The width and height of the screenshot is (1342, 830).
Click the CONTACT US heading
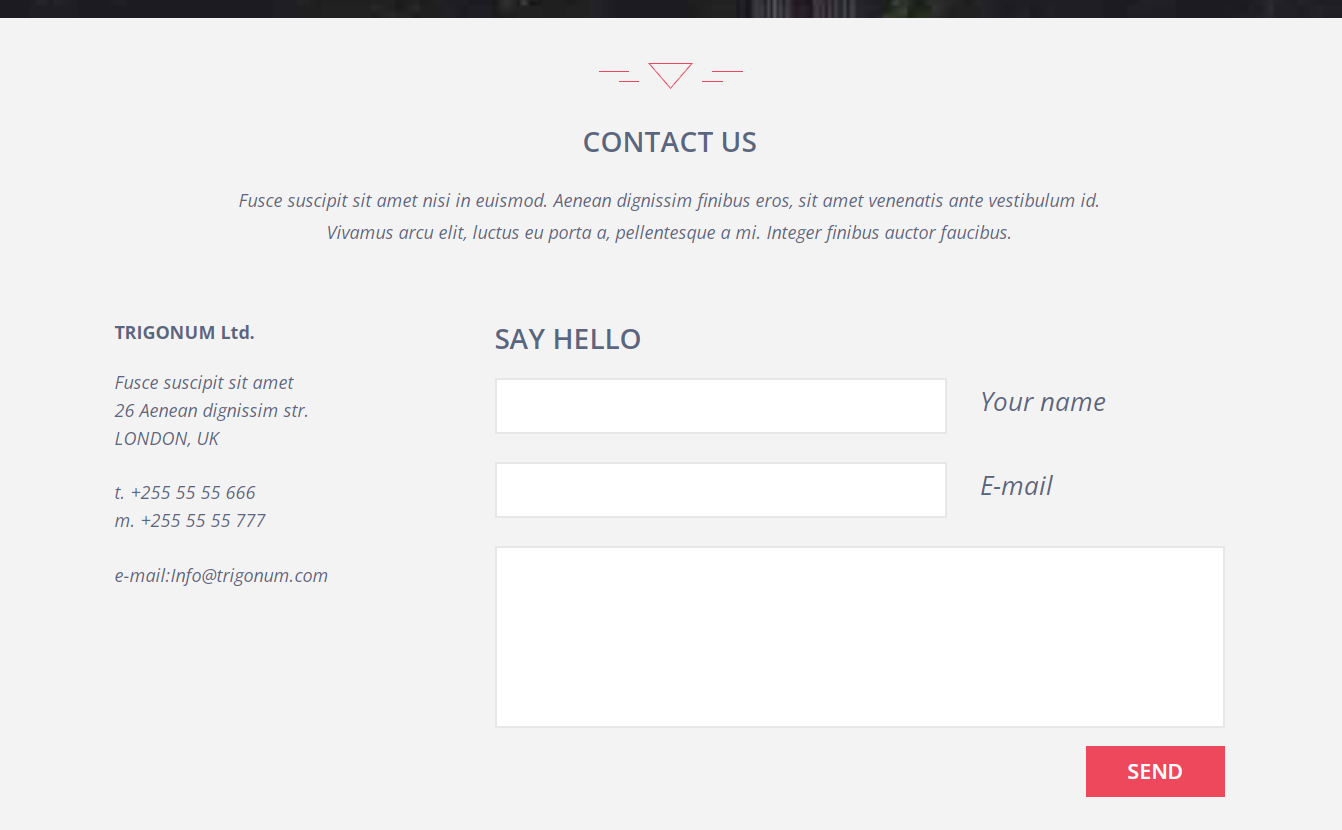[670, 142]
